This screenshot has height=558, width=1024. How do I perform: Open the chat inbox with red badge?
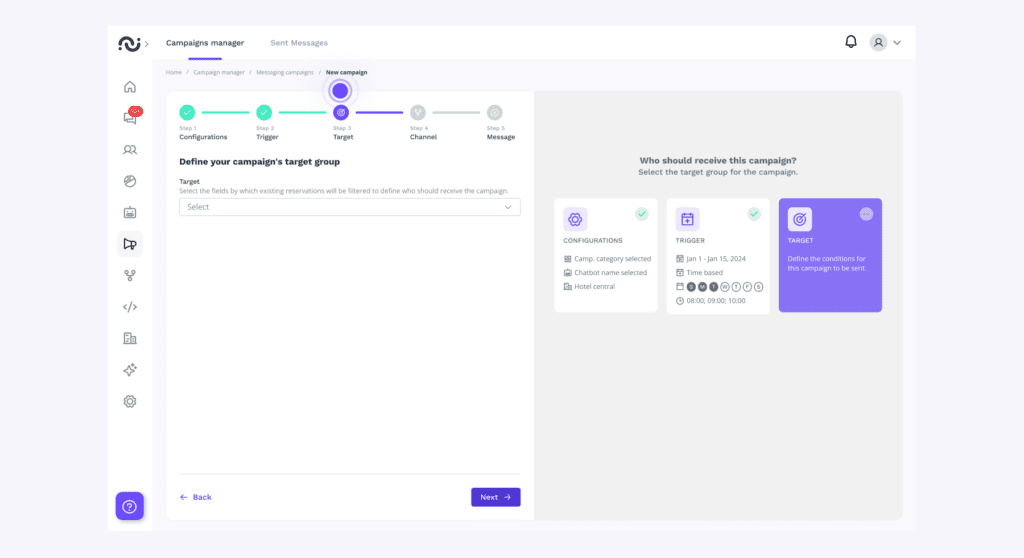130,118
